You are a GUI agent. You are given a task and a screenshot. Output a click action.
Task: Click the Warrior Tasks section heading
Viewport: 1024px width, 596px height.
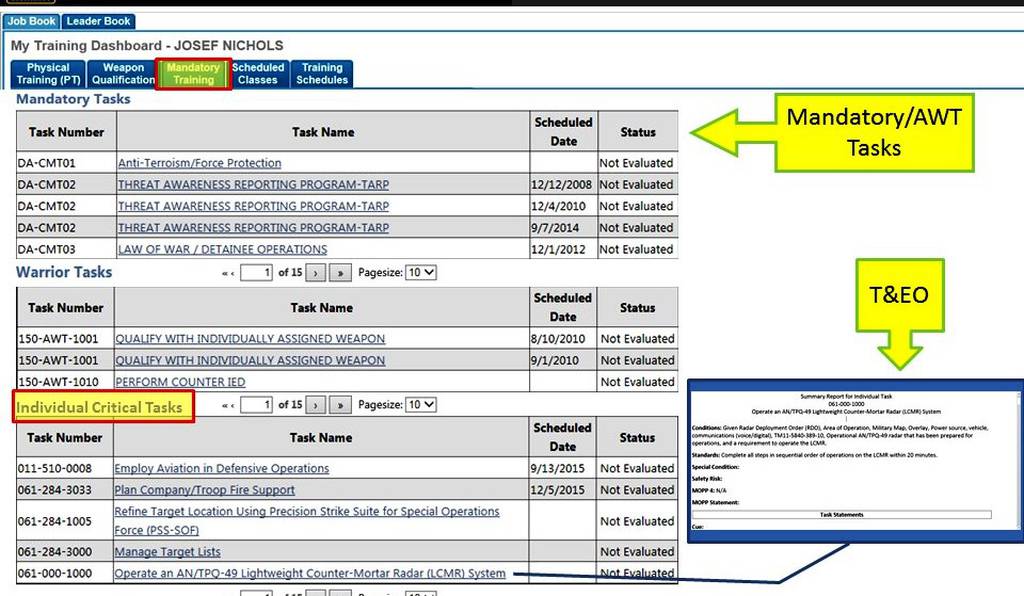tap(64, 272)
